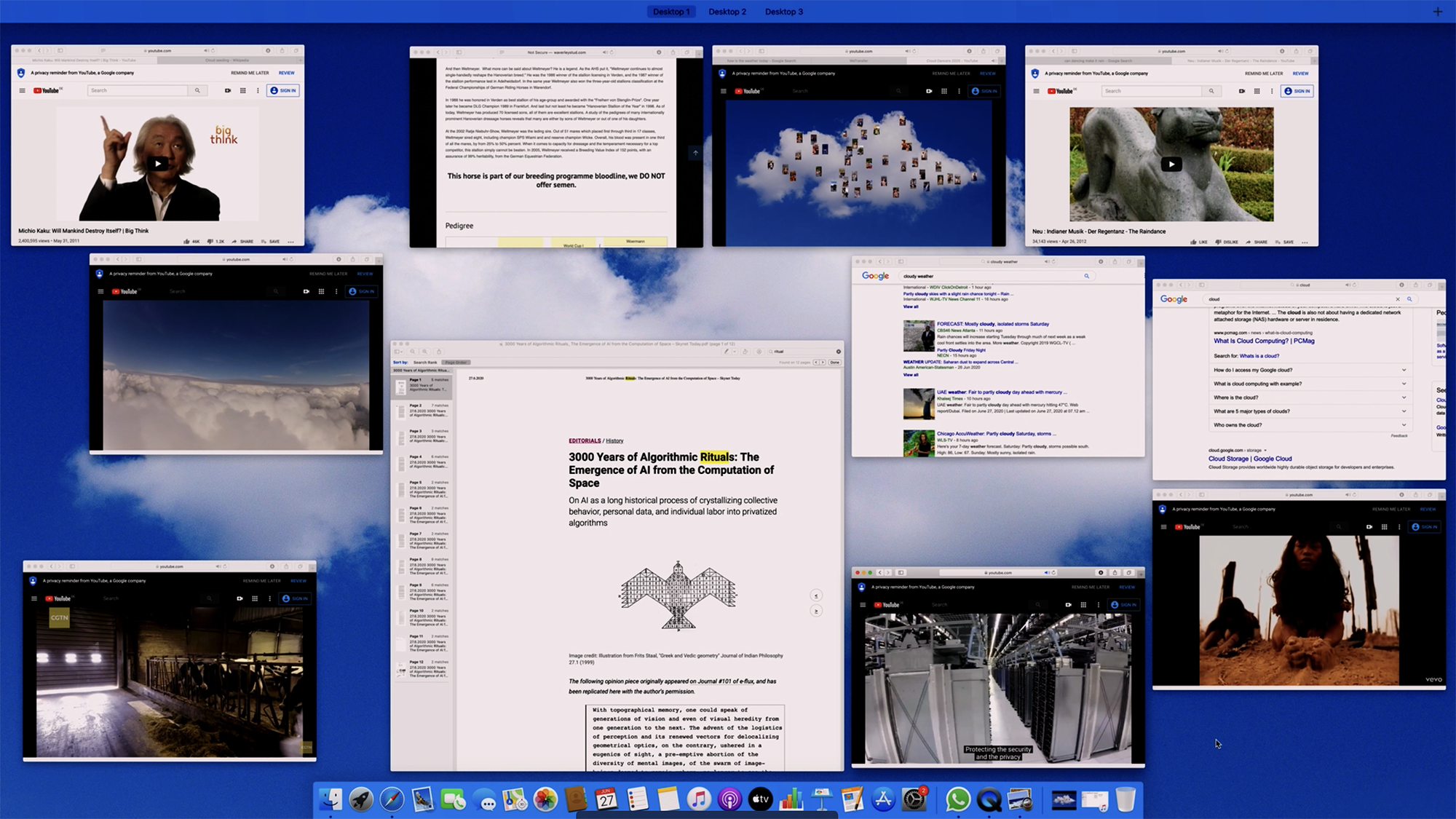Open Numbers from the Dock
This screenshot has width=1456, height=819.
791,799
